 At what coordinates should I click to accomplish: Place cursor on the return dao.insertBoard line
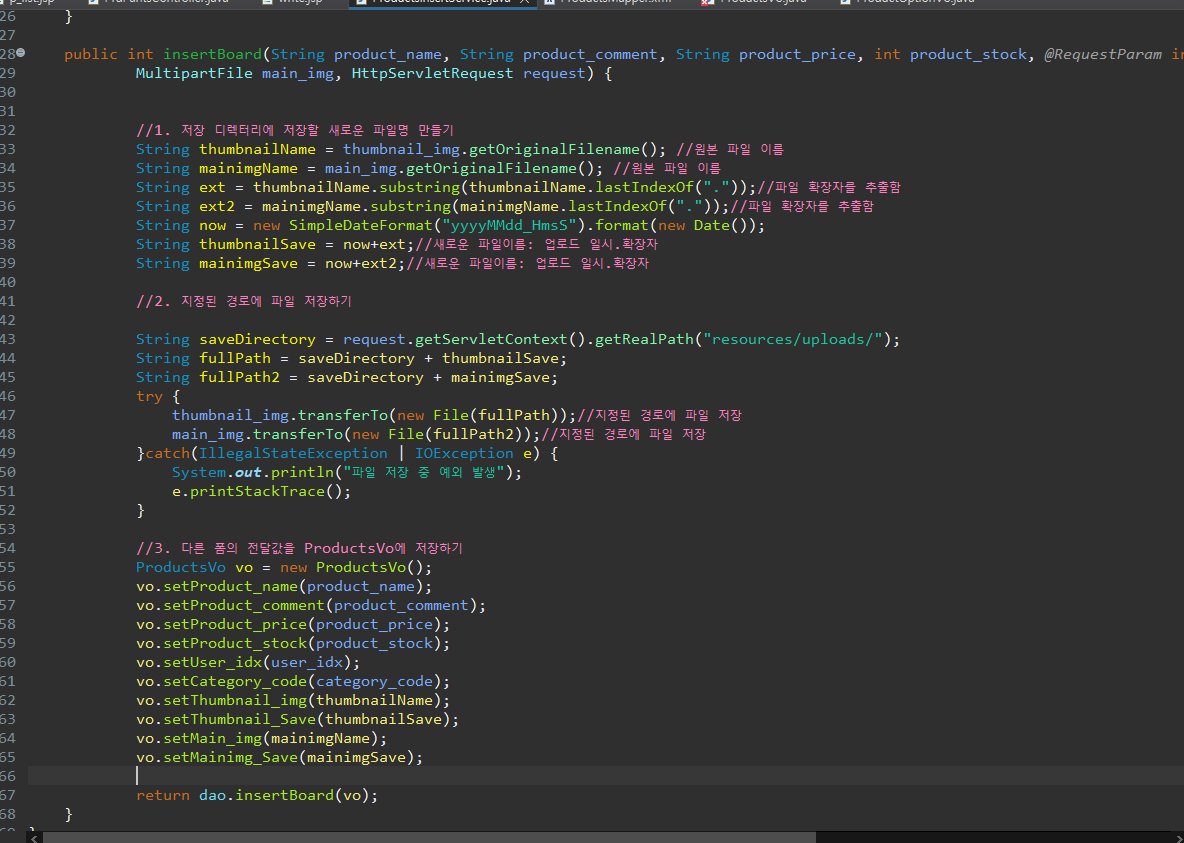tap(258, 796)
